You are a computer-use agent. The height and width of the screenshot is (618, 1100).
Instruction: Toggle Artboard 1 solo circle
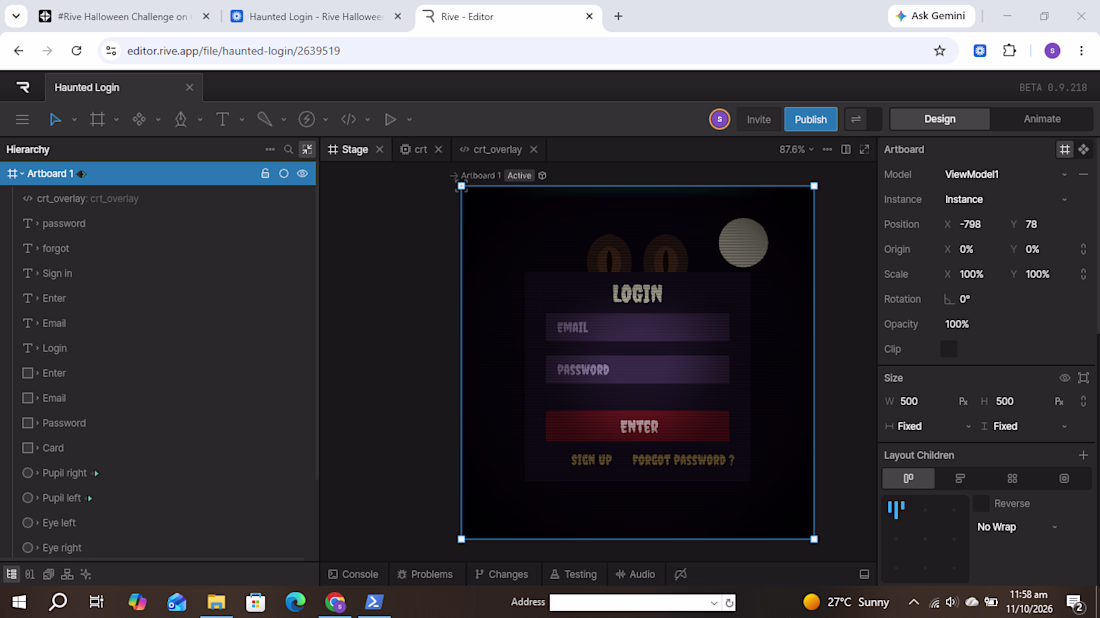(x=283, y=173)
